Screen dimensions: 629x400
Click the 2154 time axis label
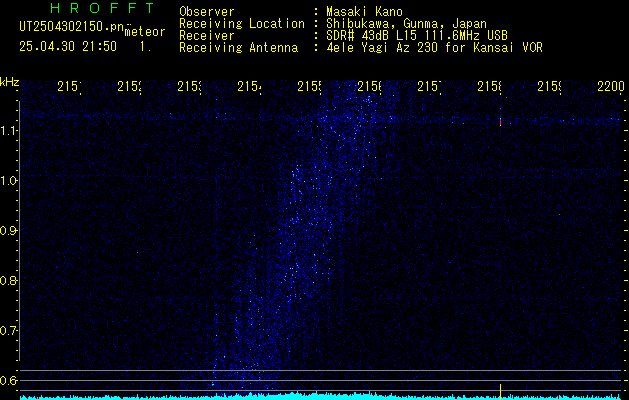point(249,86)
